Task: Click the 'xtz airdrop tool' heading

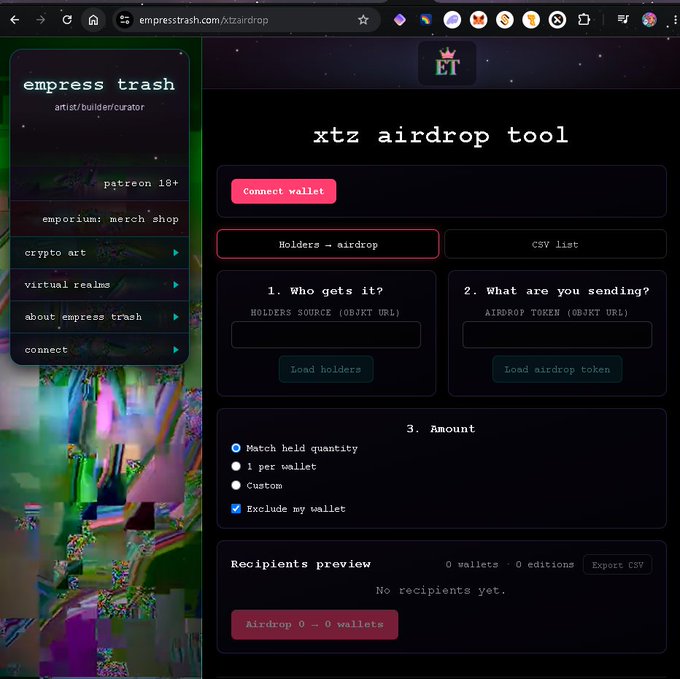Action: [441, 135]
